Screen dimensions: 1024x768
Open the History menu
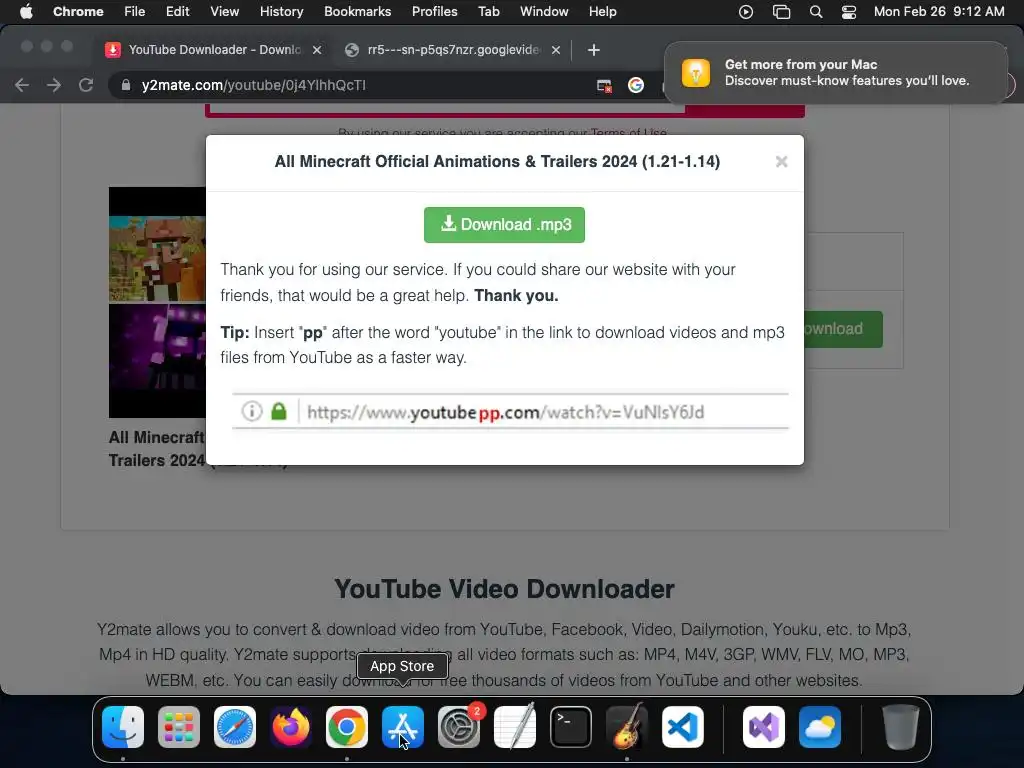(281, 12)
